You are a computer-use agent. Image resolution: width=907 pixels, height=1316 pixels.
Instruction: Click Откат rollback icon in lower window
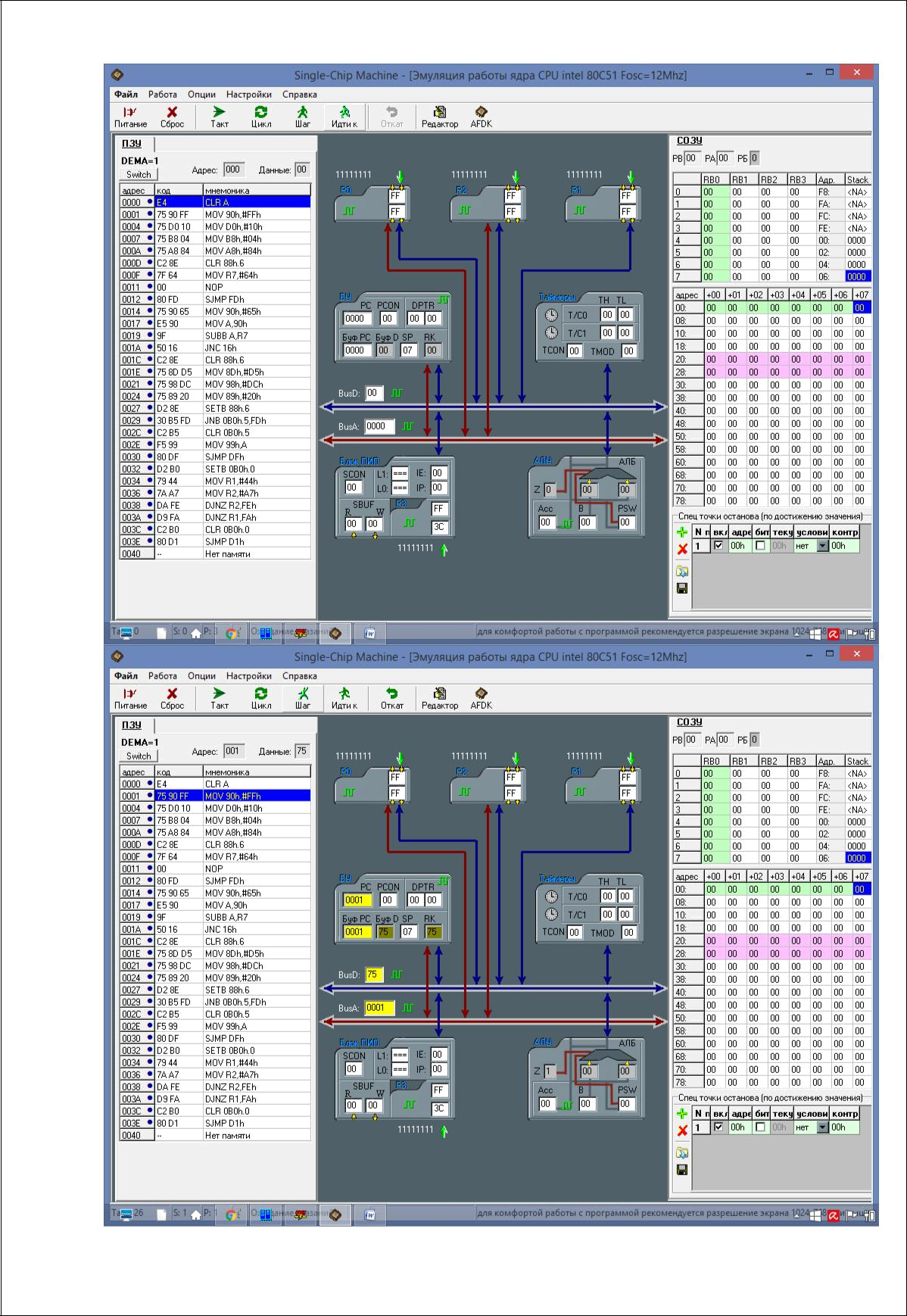point(391,694)
